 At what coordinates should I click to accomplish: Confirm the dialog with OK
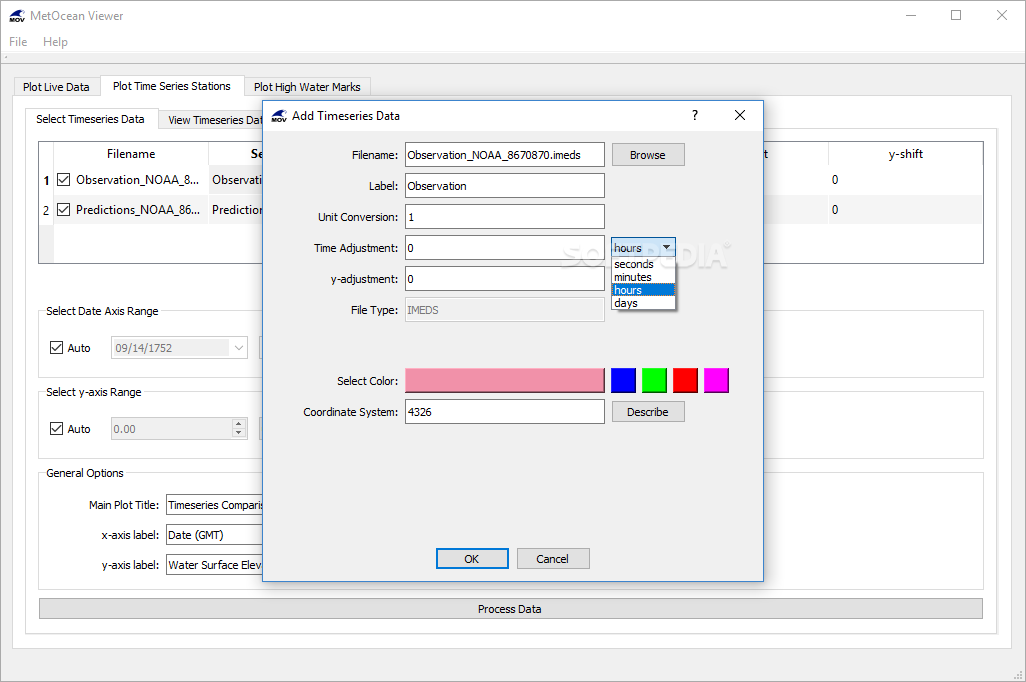pyautogui.click(x=472, y=558)
